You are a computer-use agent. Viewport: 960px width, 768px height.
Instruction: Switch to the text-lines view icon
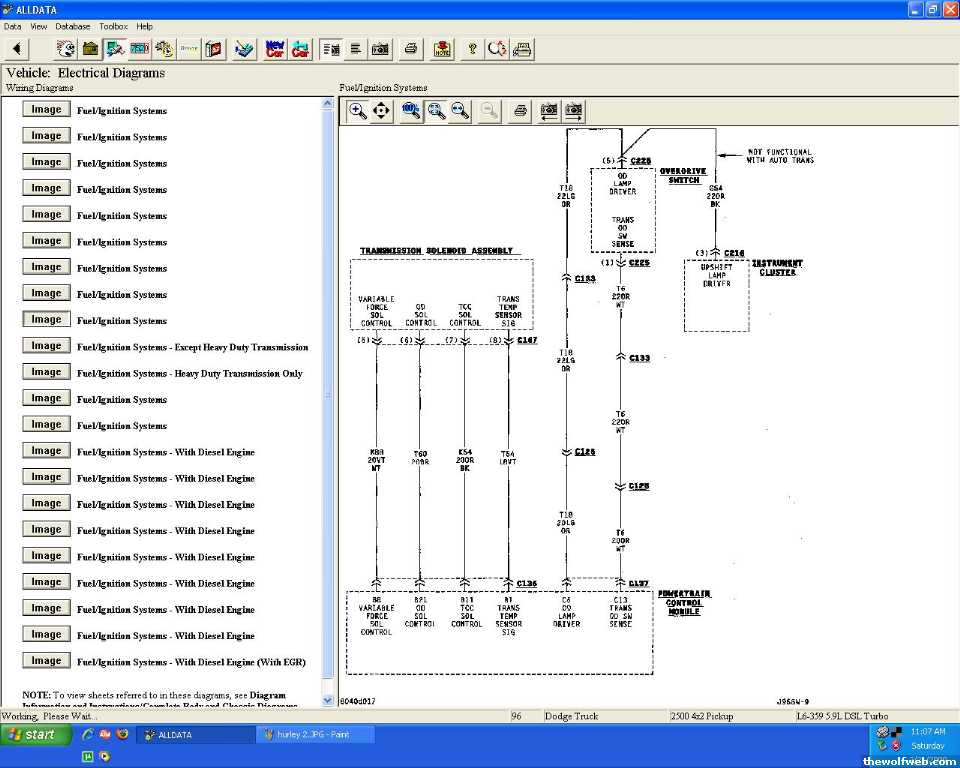[x=356, y=48]
